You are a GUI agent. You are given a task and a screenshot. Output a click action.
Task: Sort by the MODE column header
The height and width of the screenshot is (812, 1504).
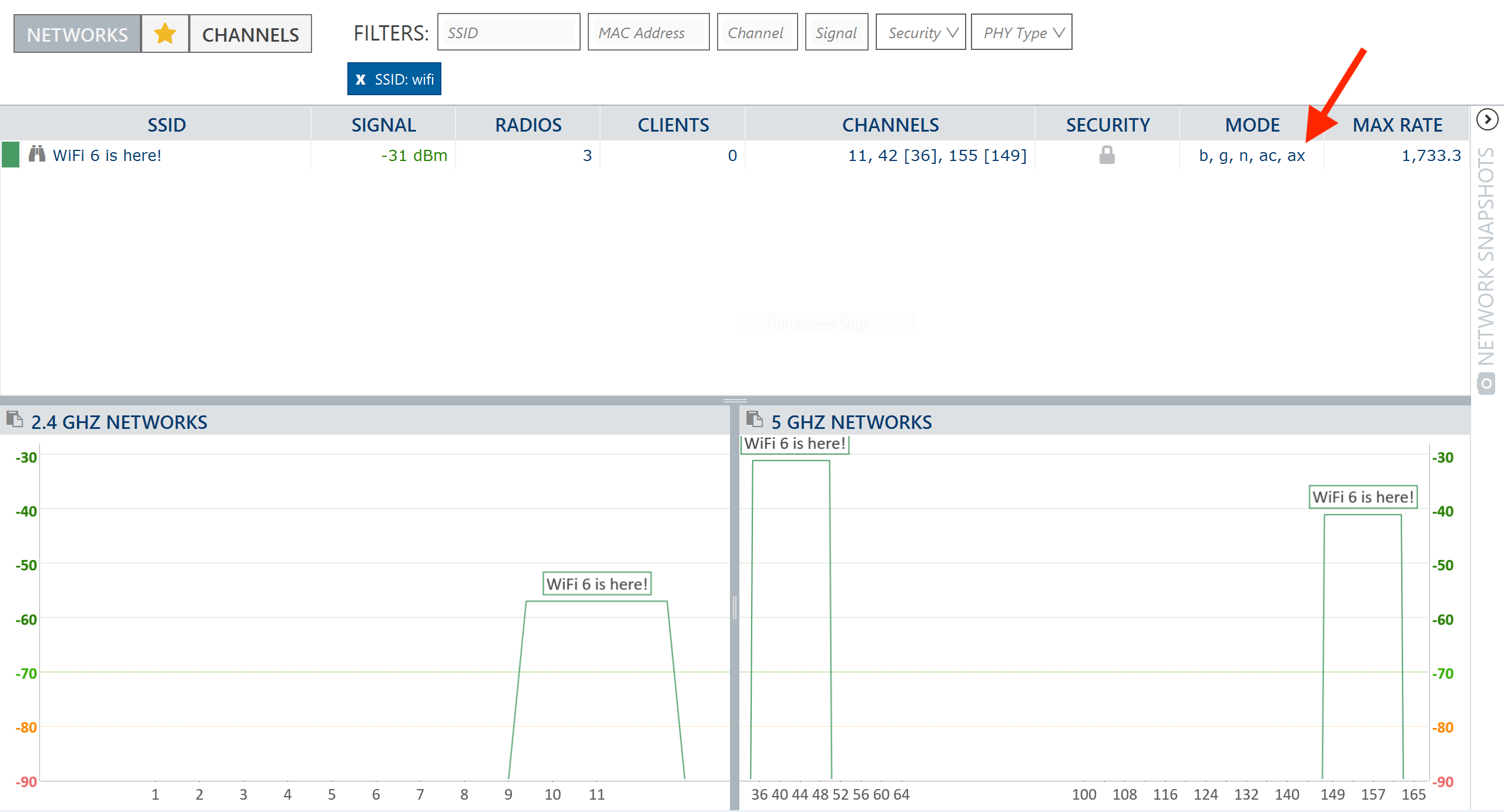1252,125
